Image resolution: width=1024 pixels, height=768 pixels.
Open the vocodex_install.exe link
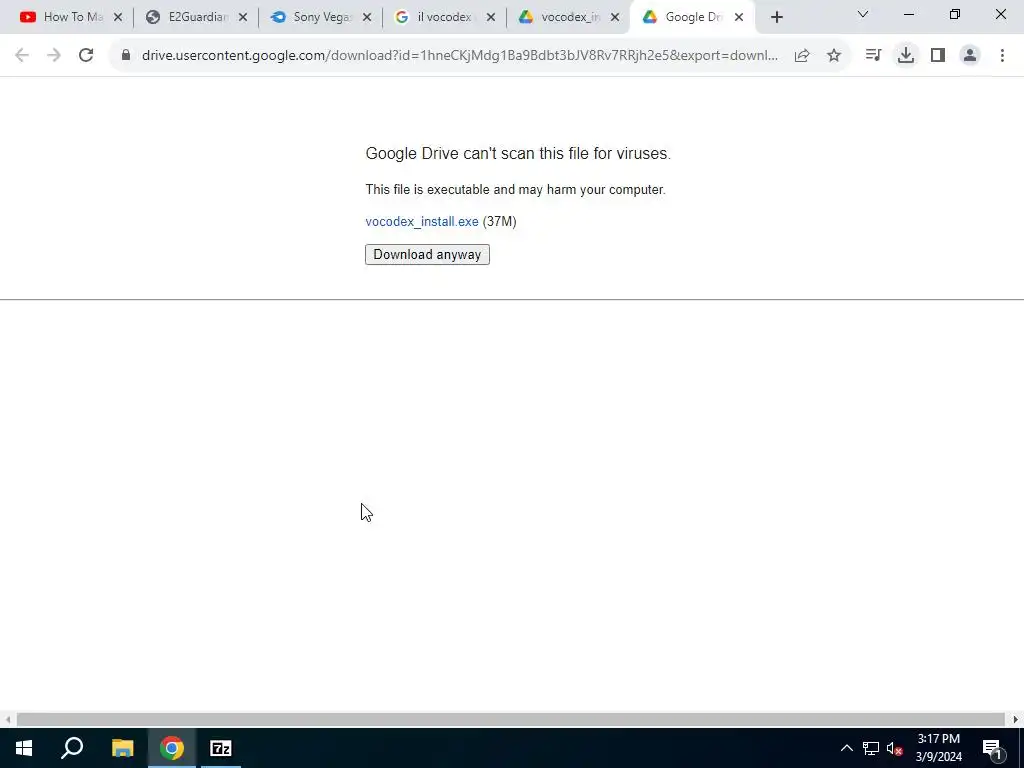422,221
